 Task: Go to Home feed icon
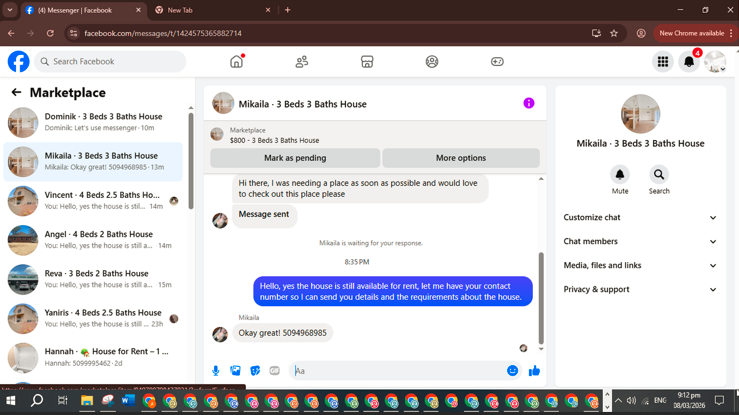237,62
